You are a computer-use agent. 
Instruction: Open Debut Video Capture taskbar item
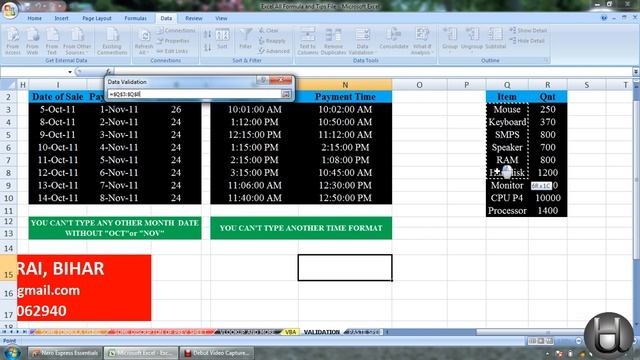coord(217,353)
